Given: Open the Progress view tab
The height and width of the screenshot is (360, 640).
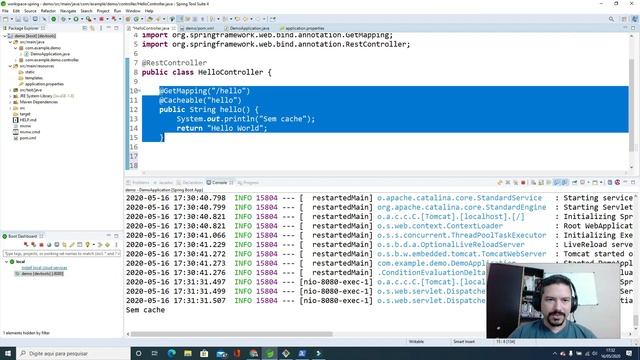Looking at the screenshot, I should point(248,182).
